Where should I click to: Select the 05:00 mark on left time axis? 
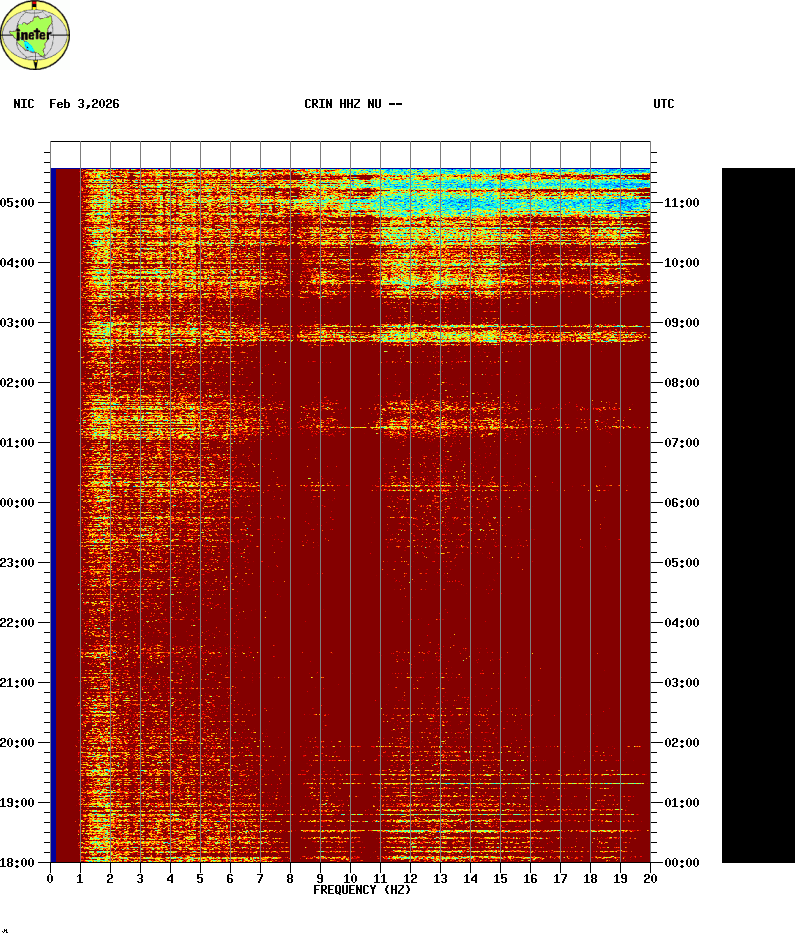click(x=17, y=203)
